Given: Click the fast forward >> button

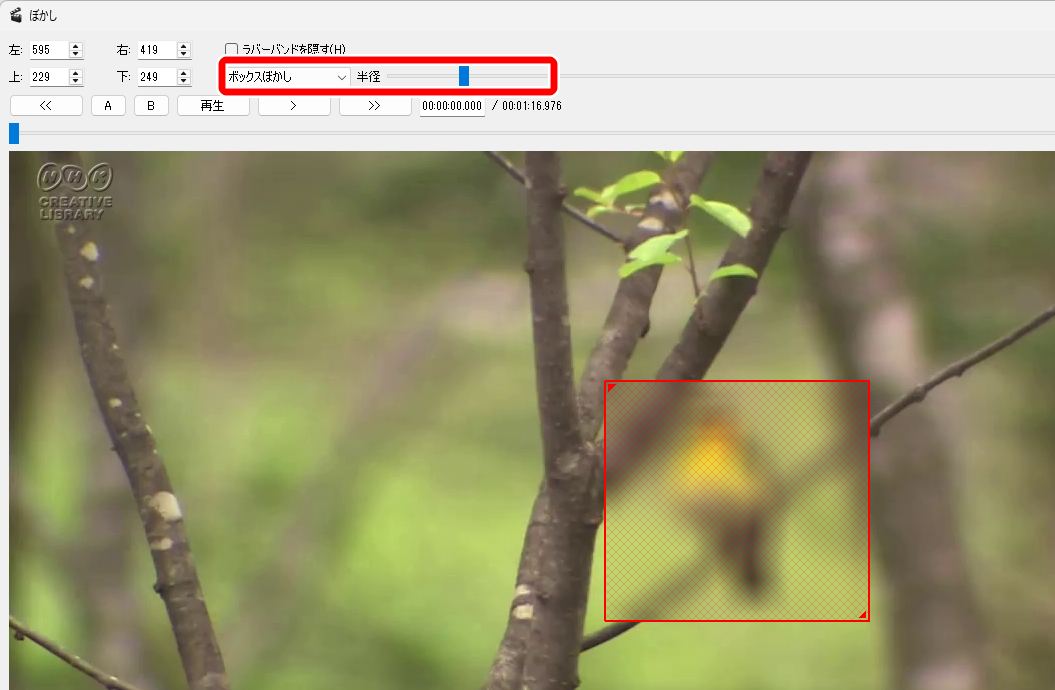Looking at the screenshot, I should tap(375, 106).
